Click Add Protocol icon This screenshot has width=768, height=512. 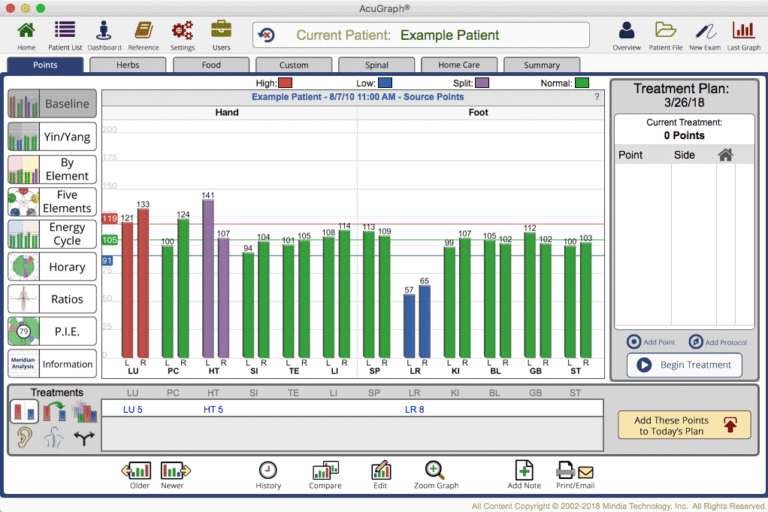point(696,341)
